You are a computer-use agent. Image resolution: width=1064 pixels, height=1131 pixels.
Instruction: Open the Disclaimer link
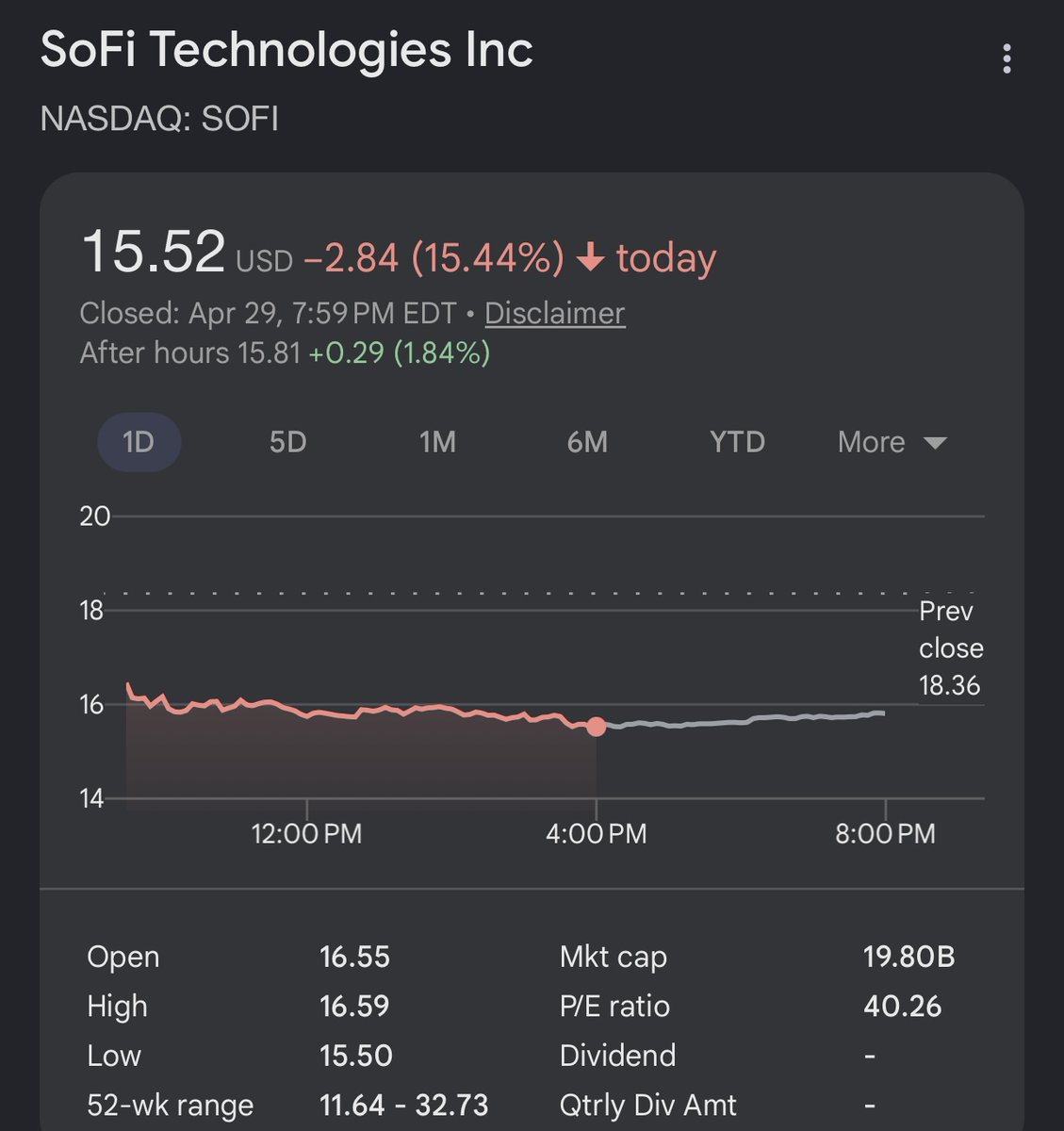554,313
